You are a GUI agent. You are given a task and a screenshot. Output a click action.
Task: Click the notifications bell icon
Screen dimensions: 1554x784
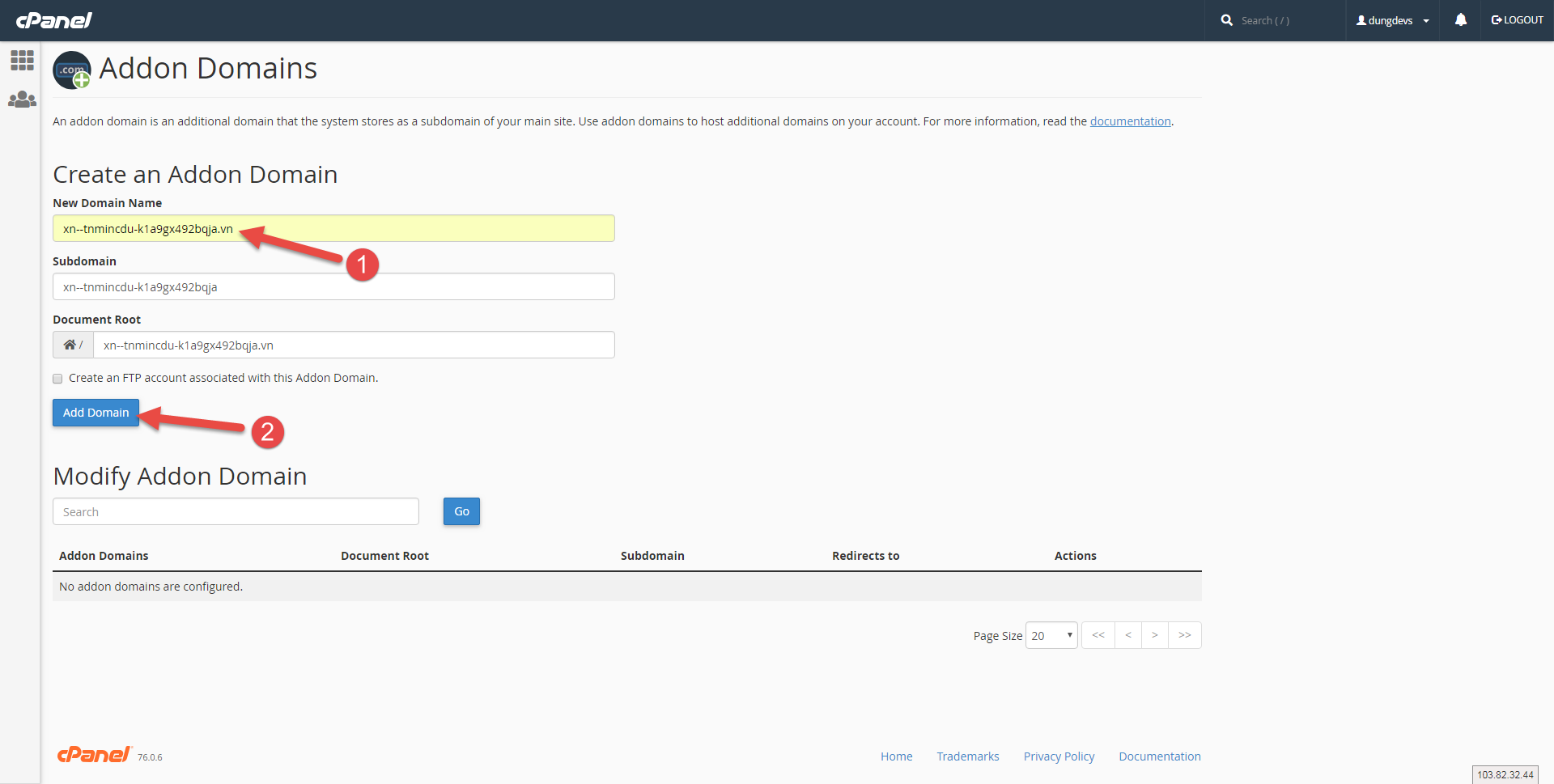pyautogui.click(x=1460, y=20)
